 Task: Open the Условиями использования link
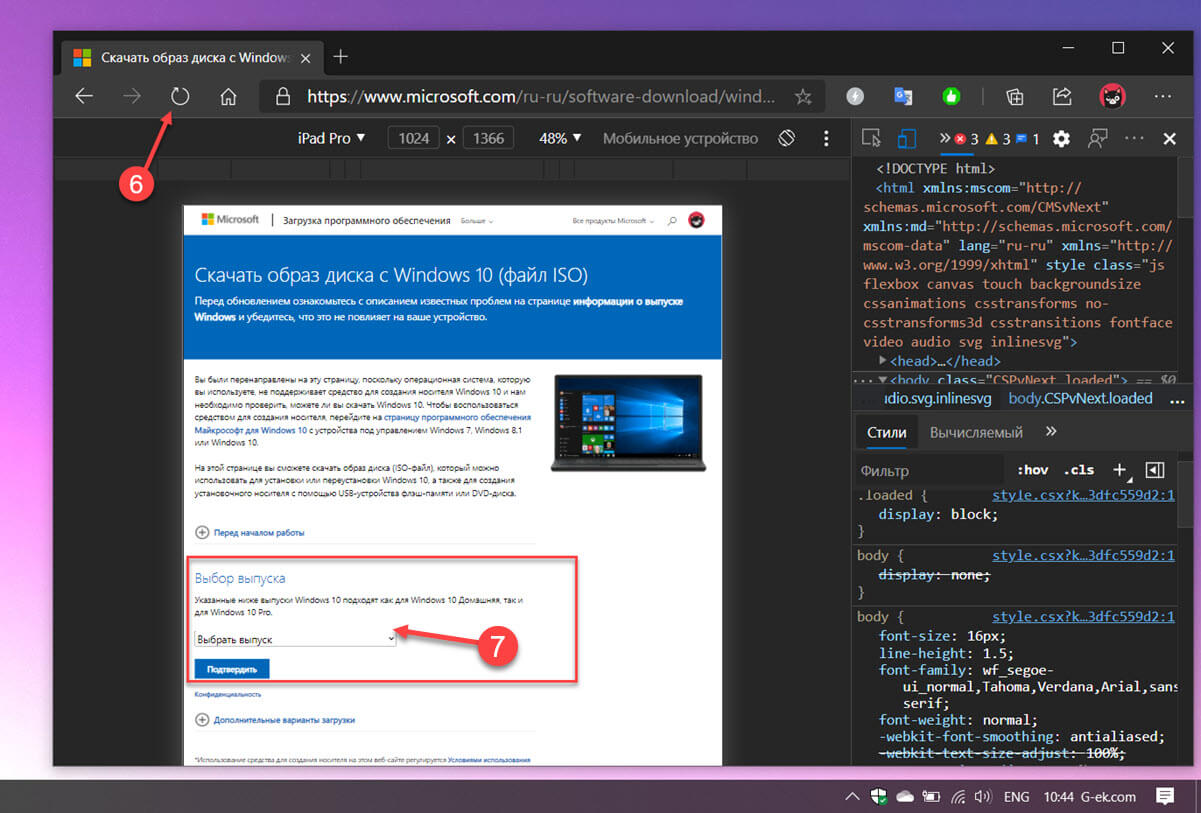point(489,760)
